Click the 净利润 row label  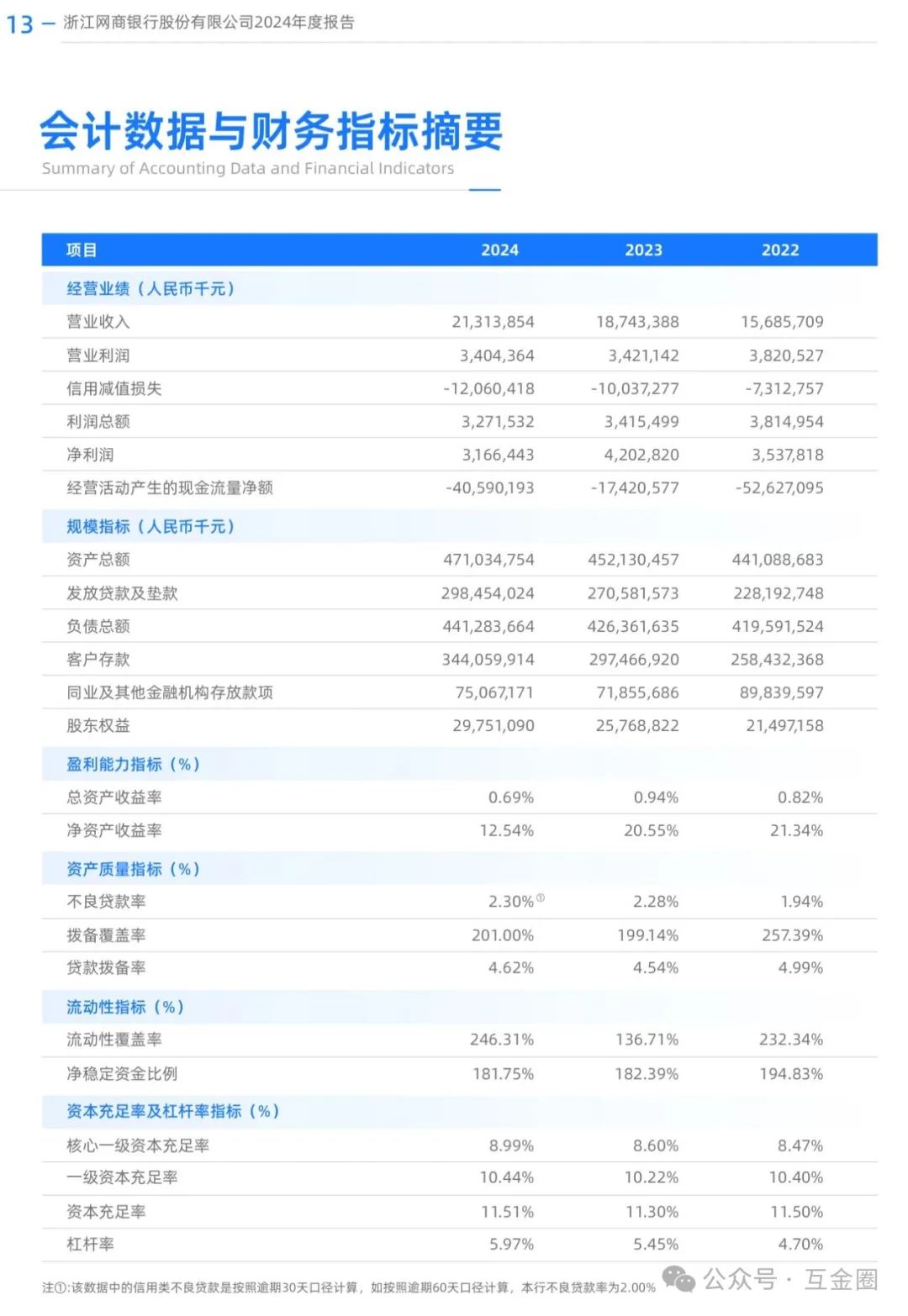click(x=91, y=455)
